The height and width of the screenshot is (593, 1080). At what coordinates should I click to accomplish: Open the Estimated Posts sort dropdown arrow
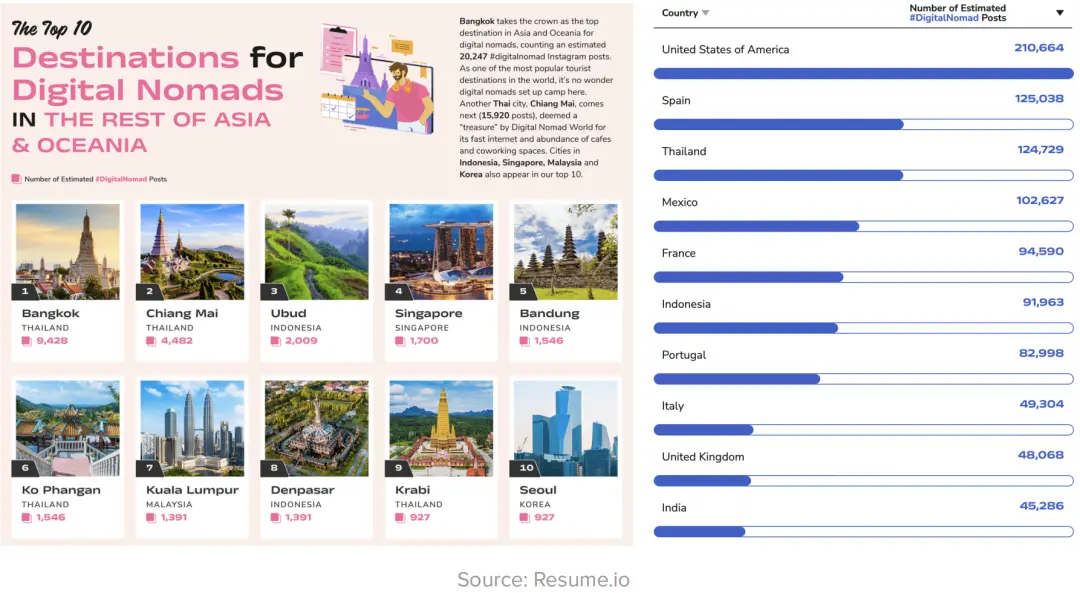coord(1059,12)
